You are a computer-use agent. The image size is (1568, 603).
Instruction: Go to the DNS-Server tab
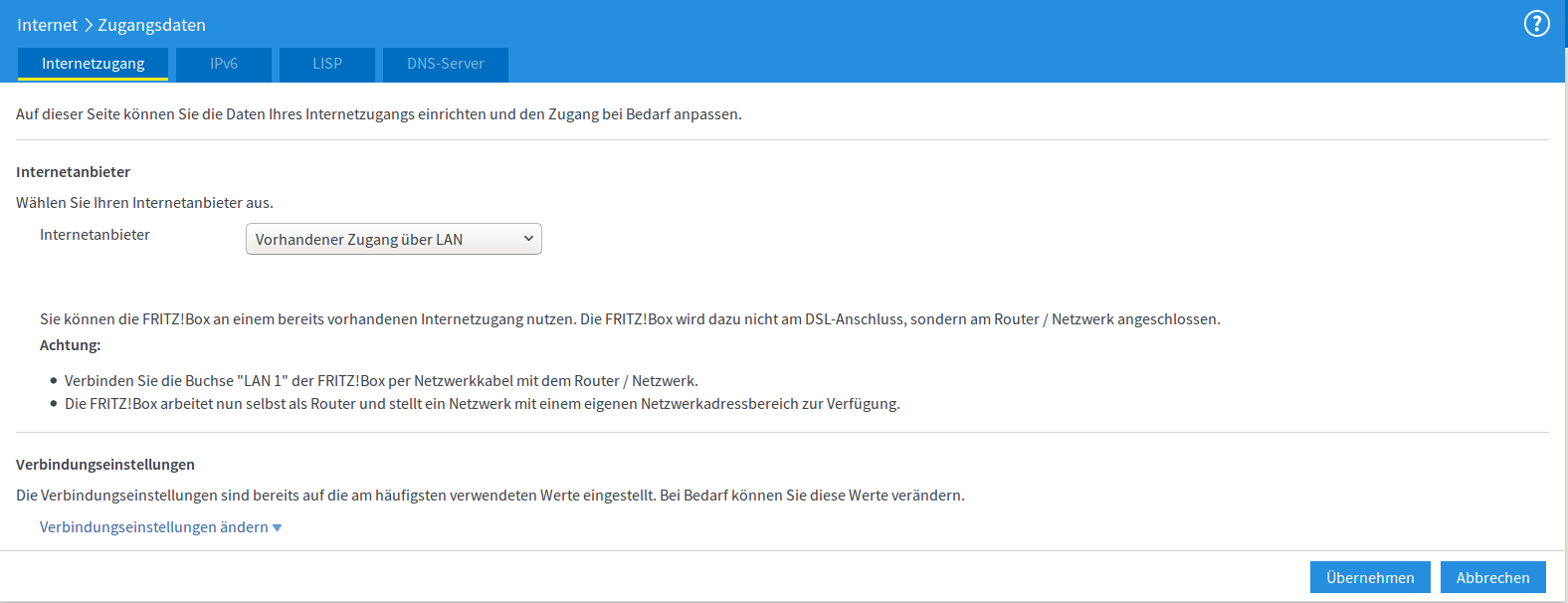pyautogui.click(x=445, y=64)
